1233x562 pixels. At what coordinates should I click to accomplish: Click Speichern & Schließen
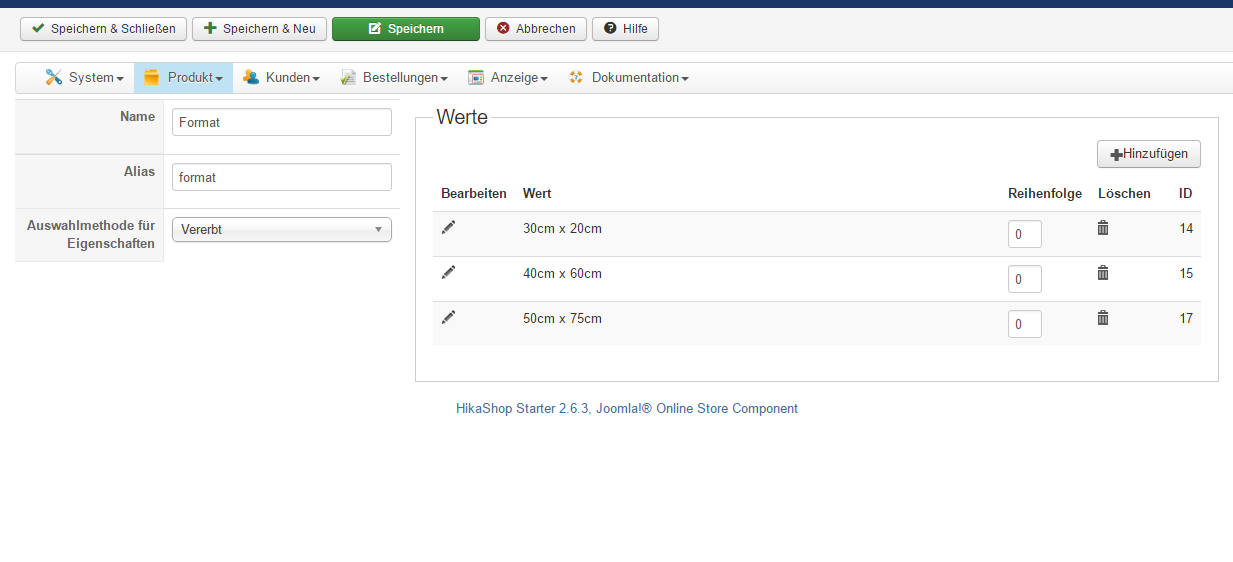click(103, 29)
